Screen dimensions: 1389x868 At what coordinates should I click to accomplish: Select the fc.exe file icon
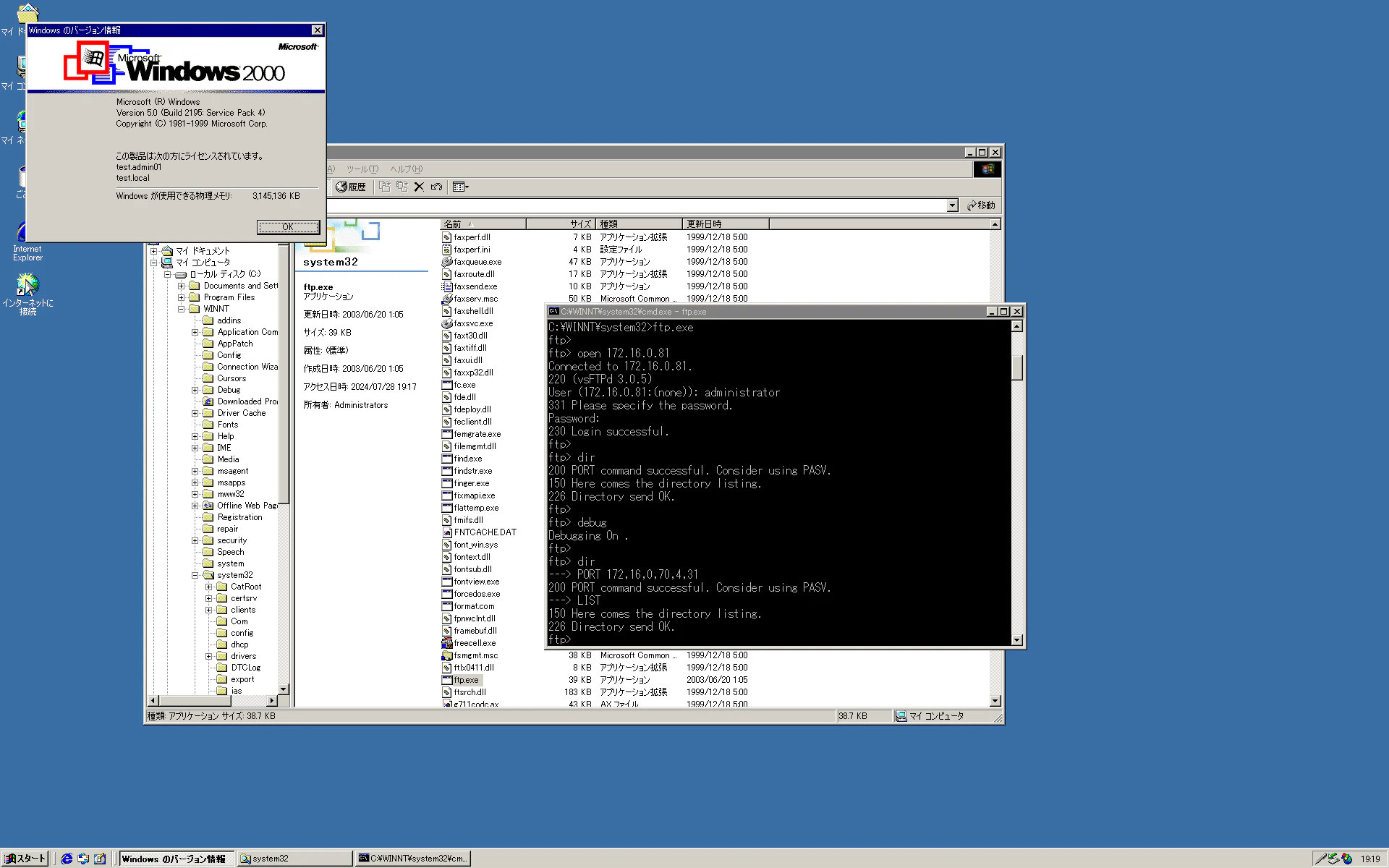[x=447, y=385]
